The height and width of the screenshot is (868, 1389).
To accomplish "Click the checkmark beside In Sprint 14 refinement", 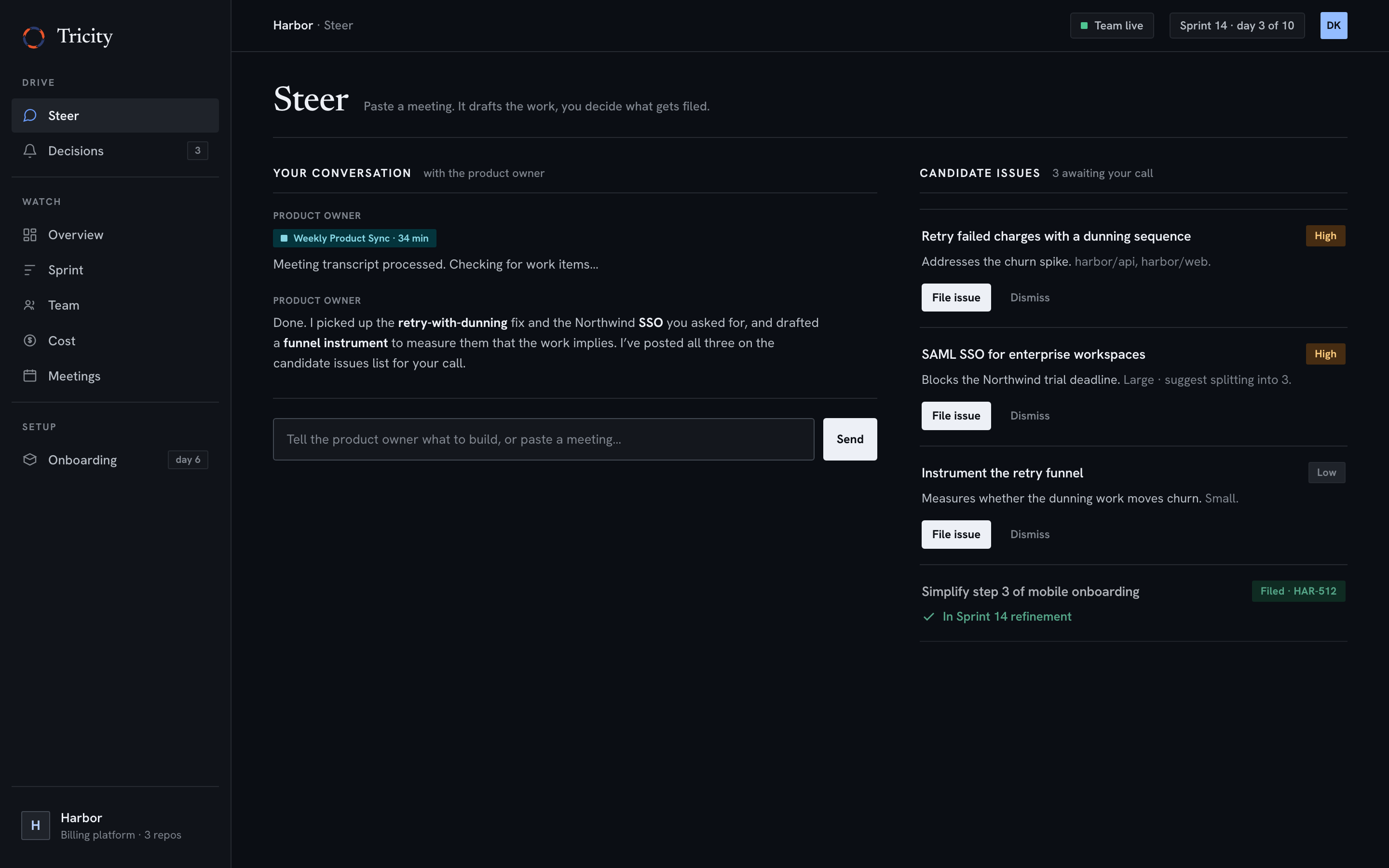I will (x=929, y=617).
